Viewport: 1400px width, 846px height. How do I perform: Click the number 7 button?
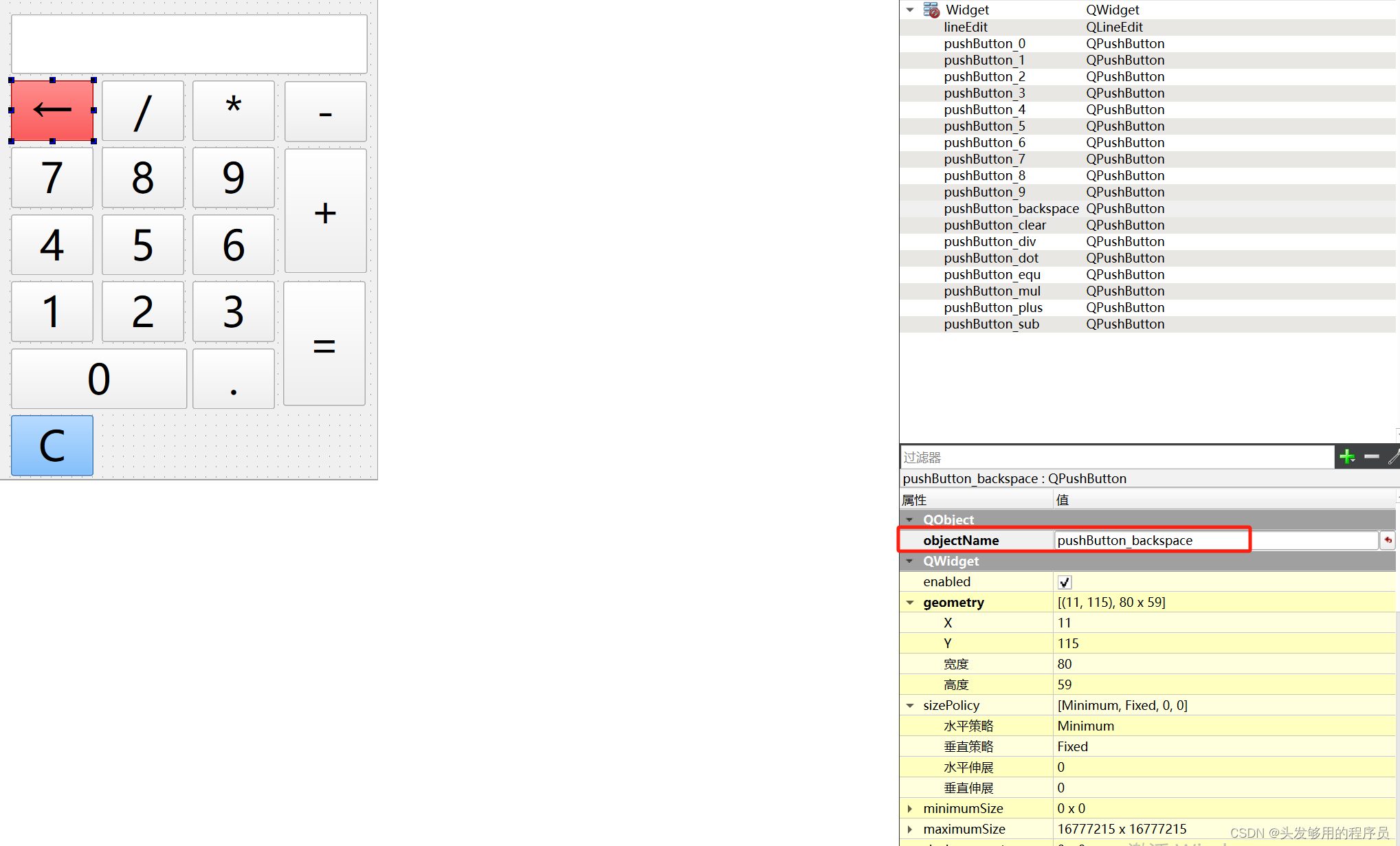52,177
